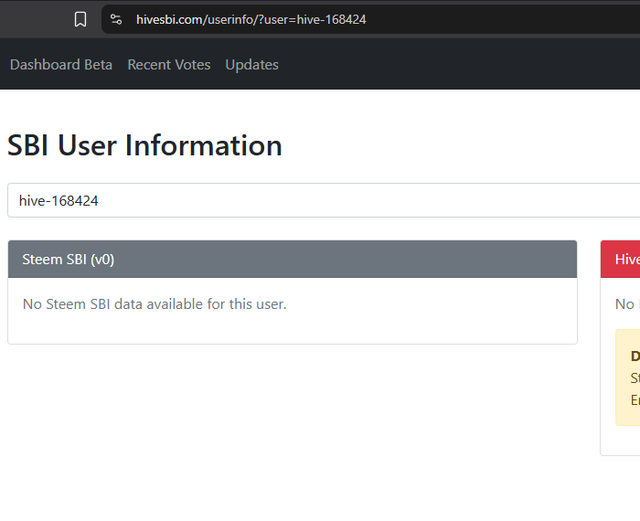
Task: Focus the username field containing hive-168424
Action: pos(324,200)
